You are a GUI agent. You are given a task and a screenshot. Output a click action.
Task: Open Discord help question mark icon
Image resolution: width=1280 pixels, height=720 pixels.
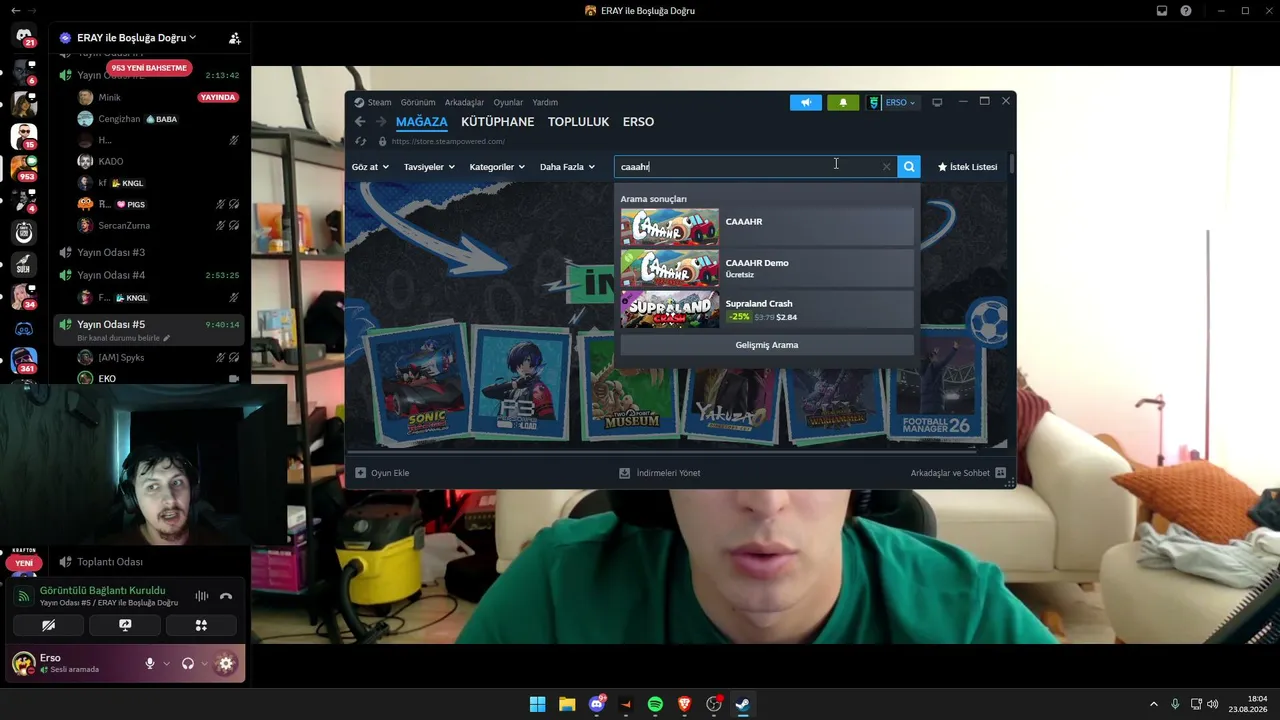tap(1186, 11)
